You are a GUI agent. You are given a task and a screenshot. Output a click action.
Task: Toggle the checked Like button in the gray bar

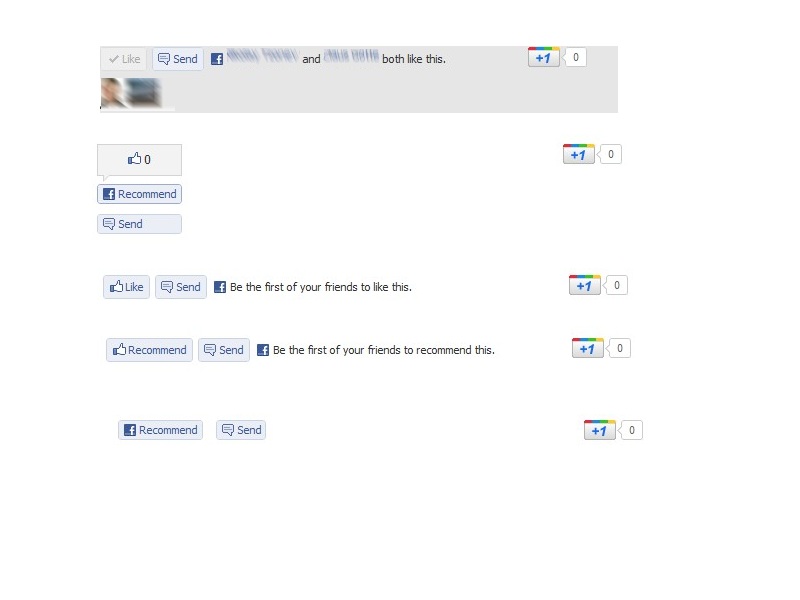(x=124, y=59)
